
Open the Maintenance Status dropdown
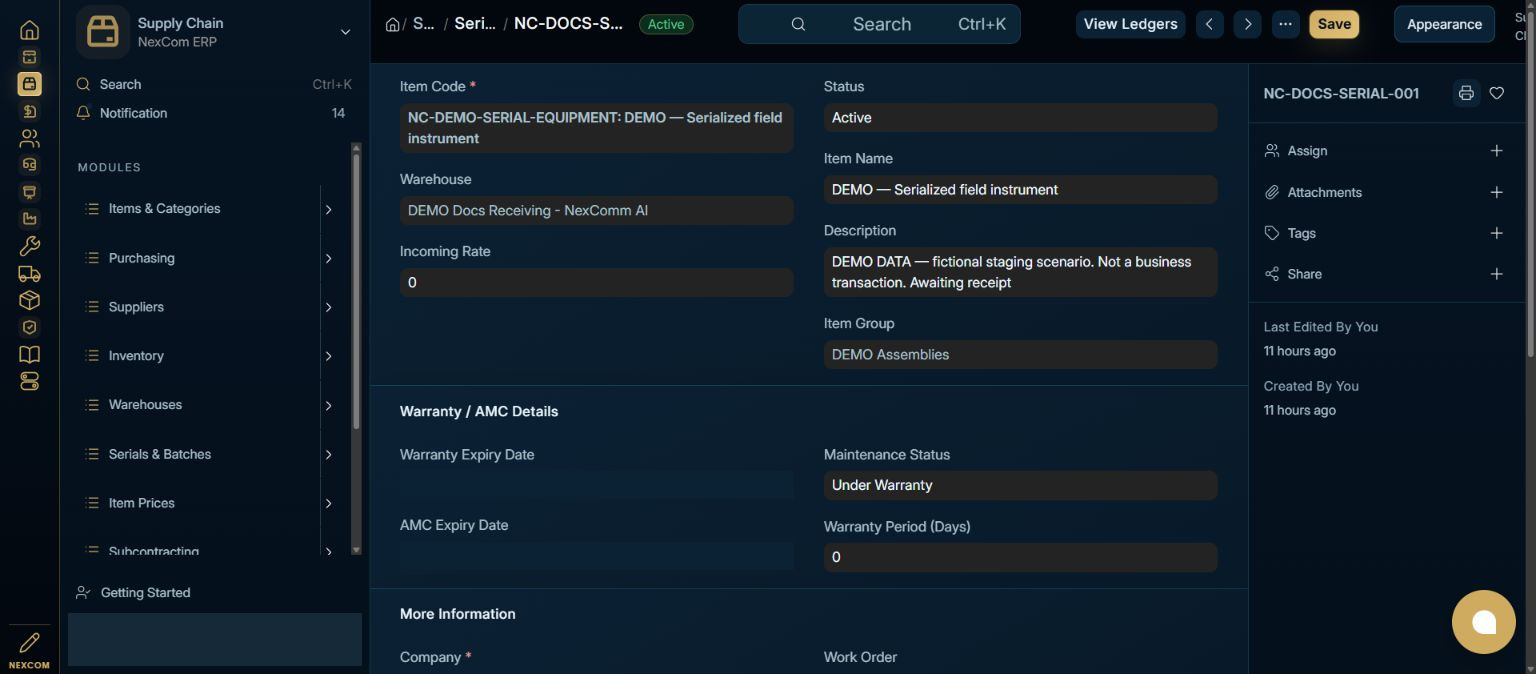(x=1020, y=485)
